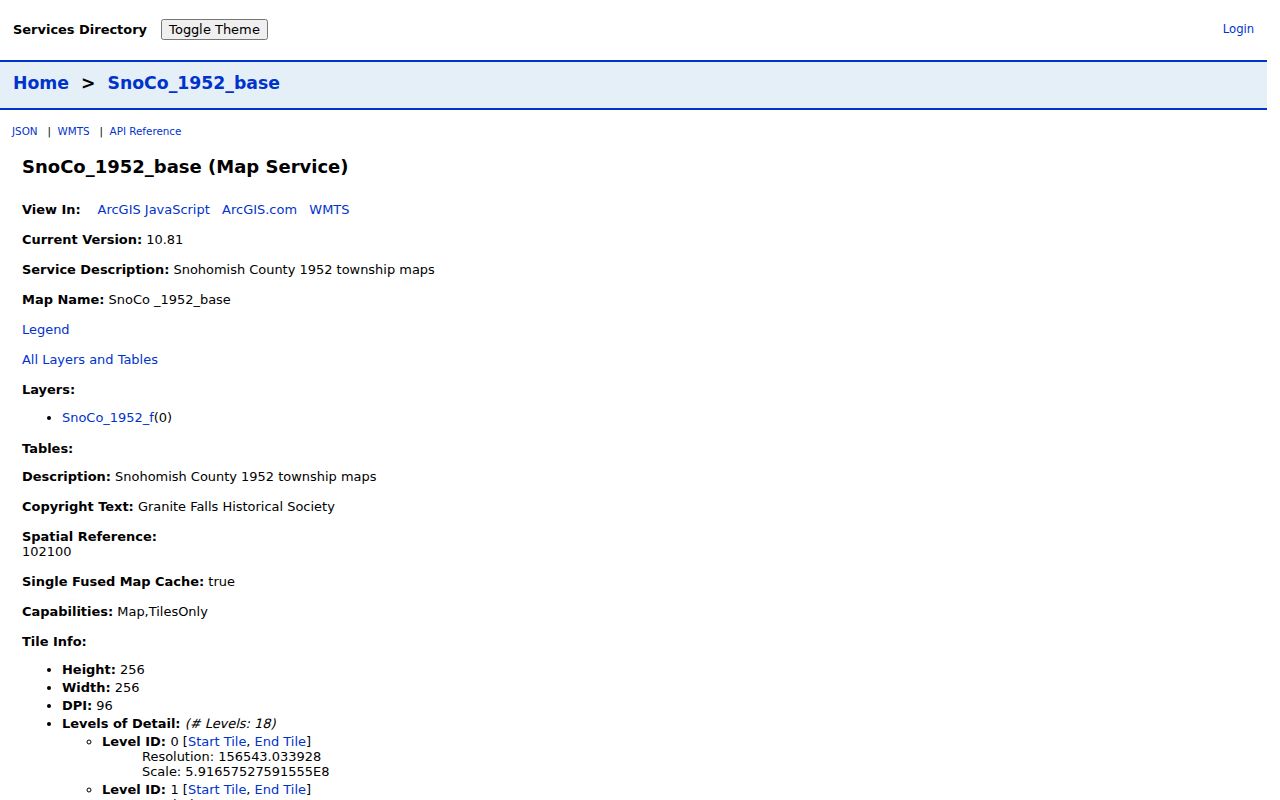Open the SnoCo_1952_base breadcrumb link
This screenshot has height=800, width=1280.
194,83
